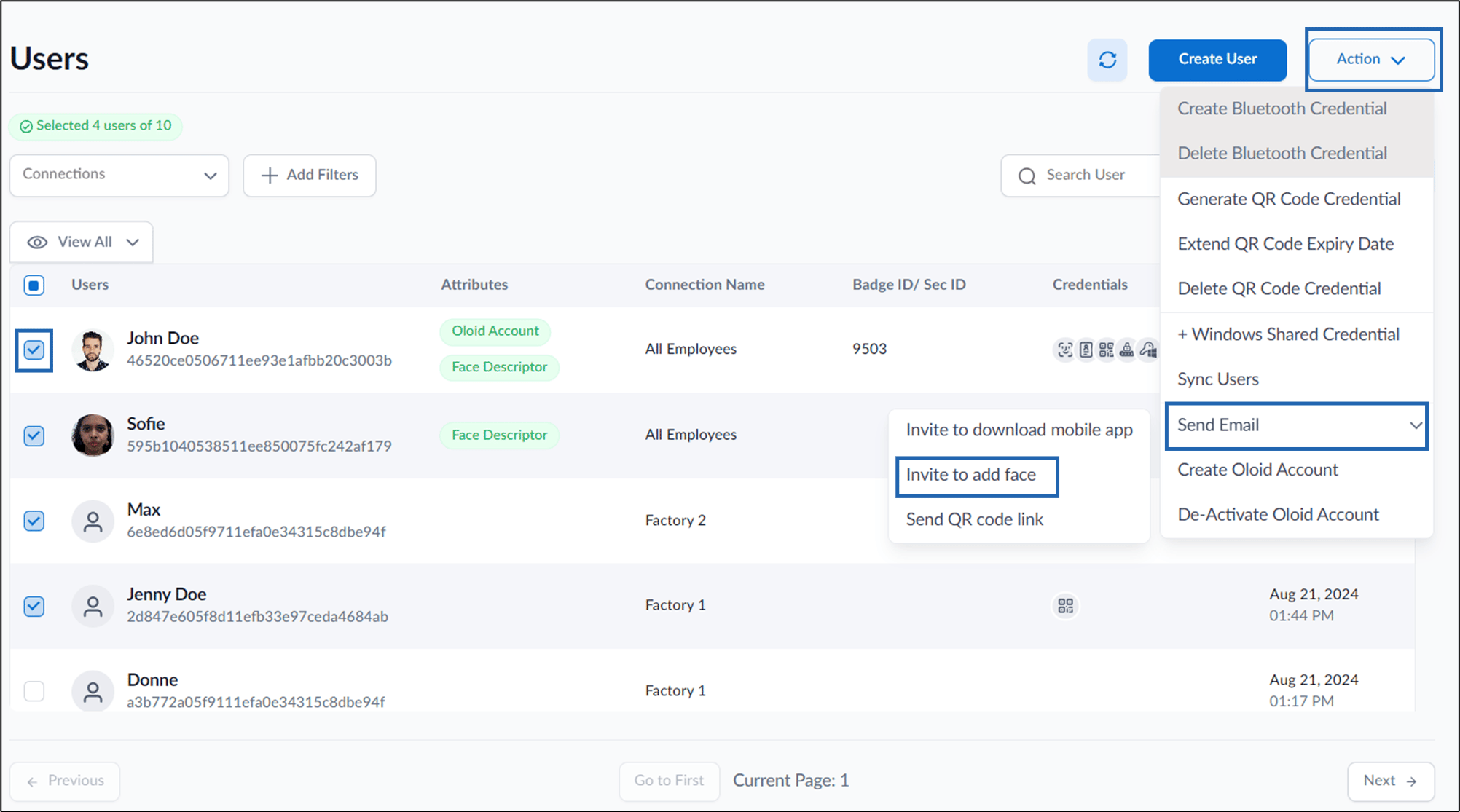Click Donne's default avatar icon
The width and height of the screenshot is (1460, 812).
coord(93,691)
